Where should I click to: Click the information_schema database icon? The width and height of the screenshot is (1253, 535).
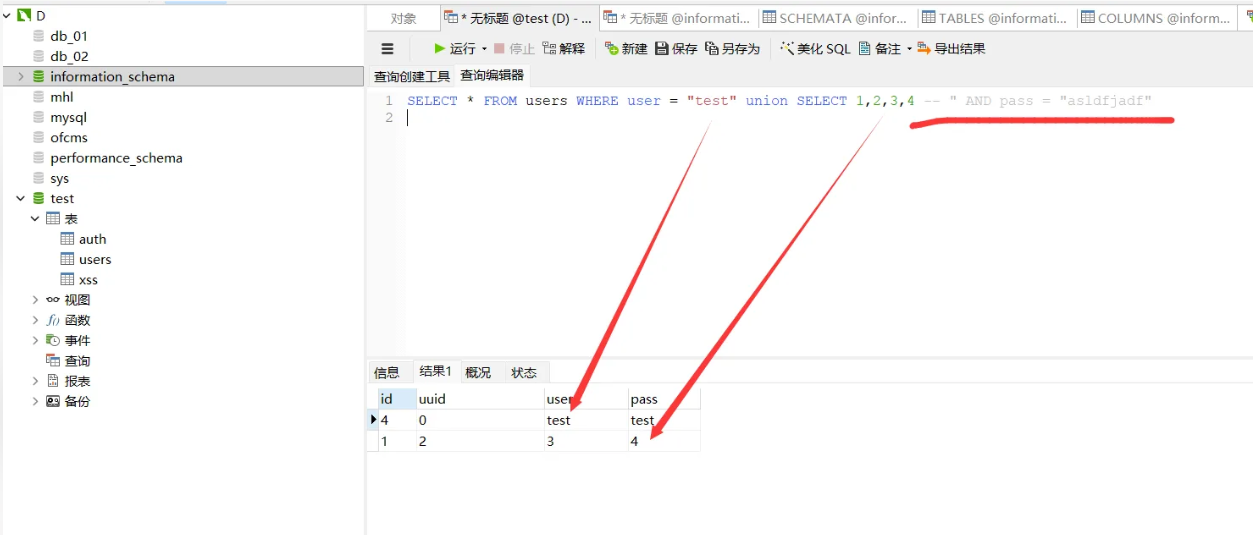pyautogui.click(x=39, y=76)
